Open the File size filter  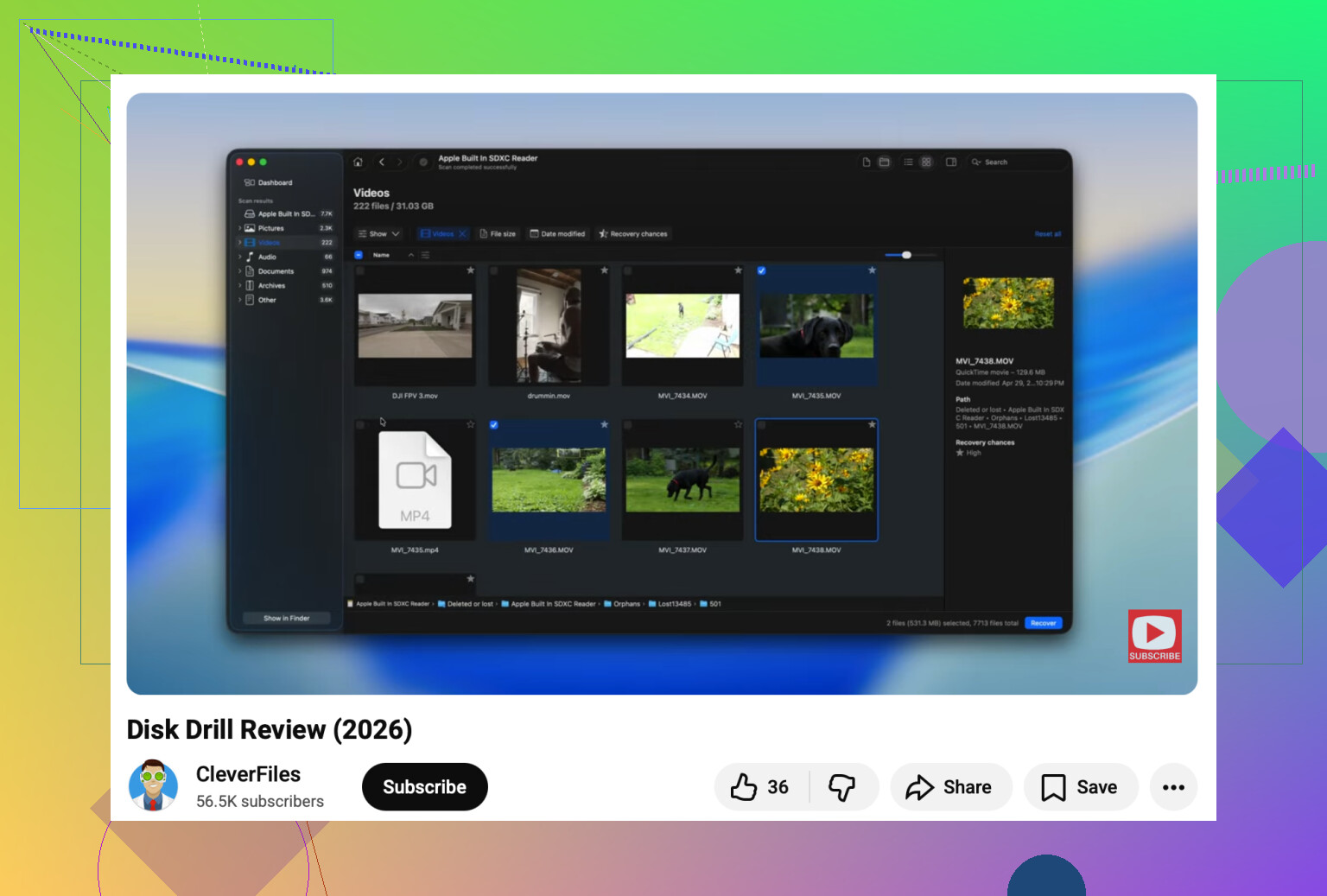[498, 233]
